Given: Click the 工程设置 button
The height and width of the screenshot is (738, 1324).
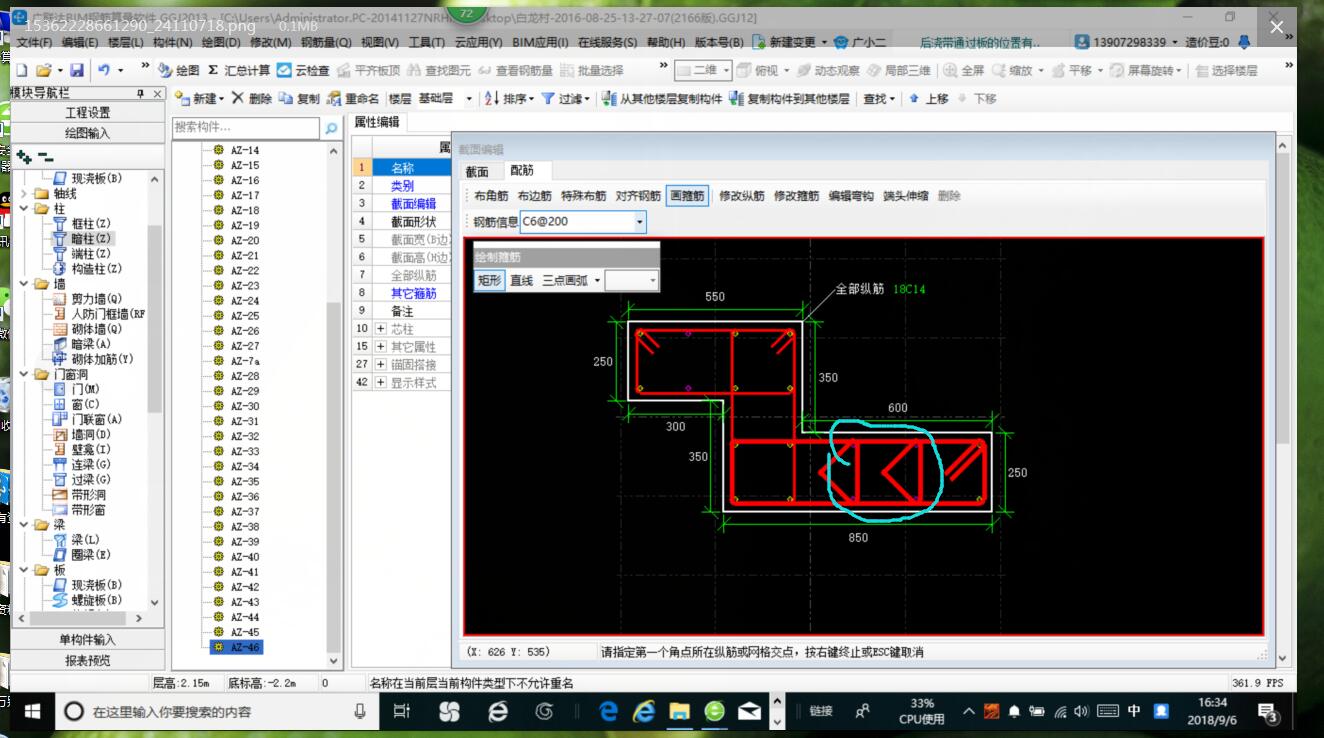Looking at the screenshot, I should pos(88,112).
